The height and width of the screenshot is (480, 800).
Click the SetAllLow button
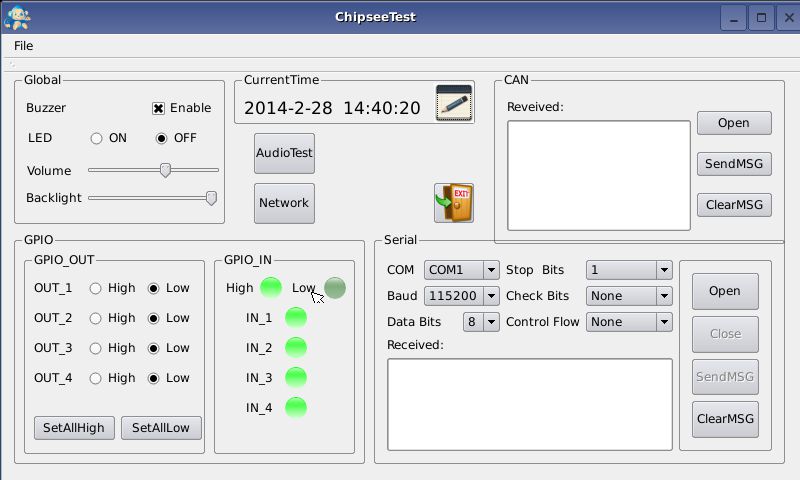coord(161,427)
